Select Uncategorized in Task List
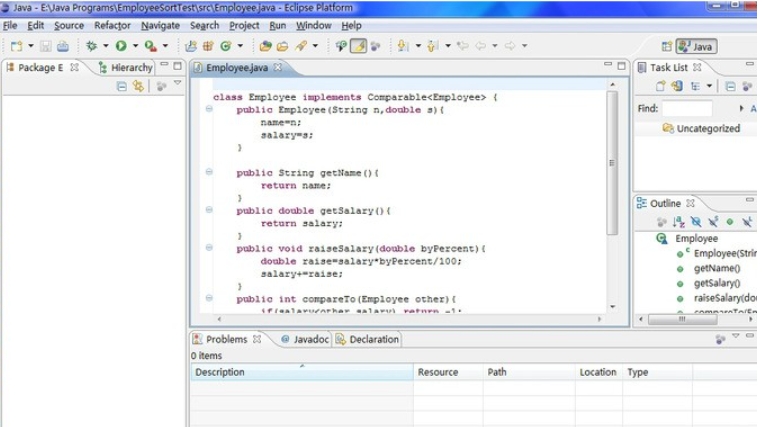This screenshot has width=762, height=427. coord(701,129)
